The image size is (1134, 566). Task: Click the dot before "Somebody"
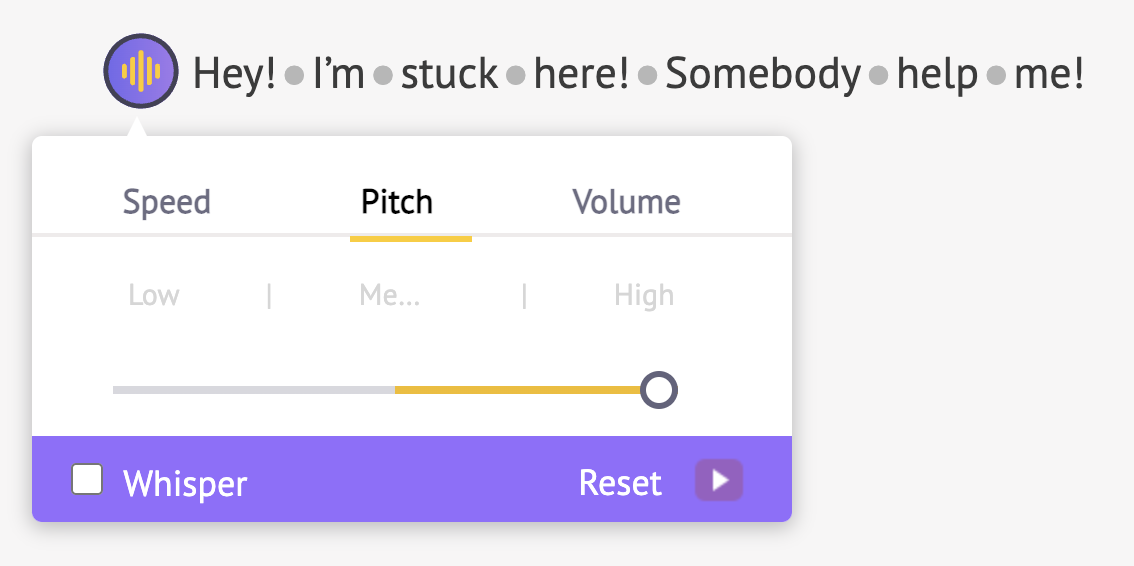click(x=647, y=76)
